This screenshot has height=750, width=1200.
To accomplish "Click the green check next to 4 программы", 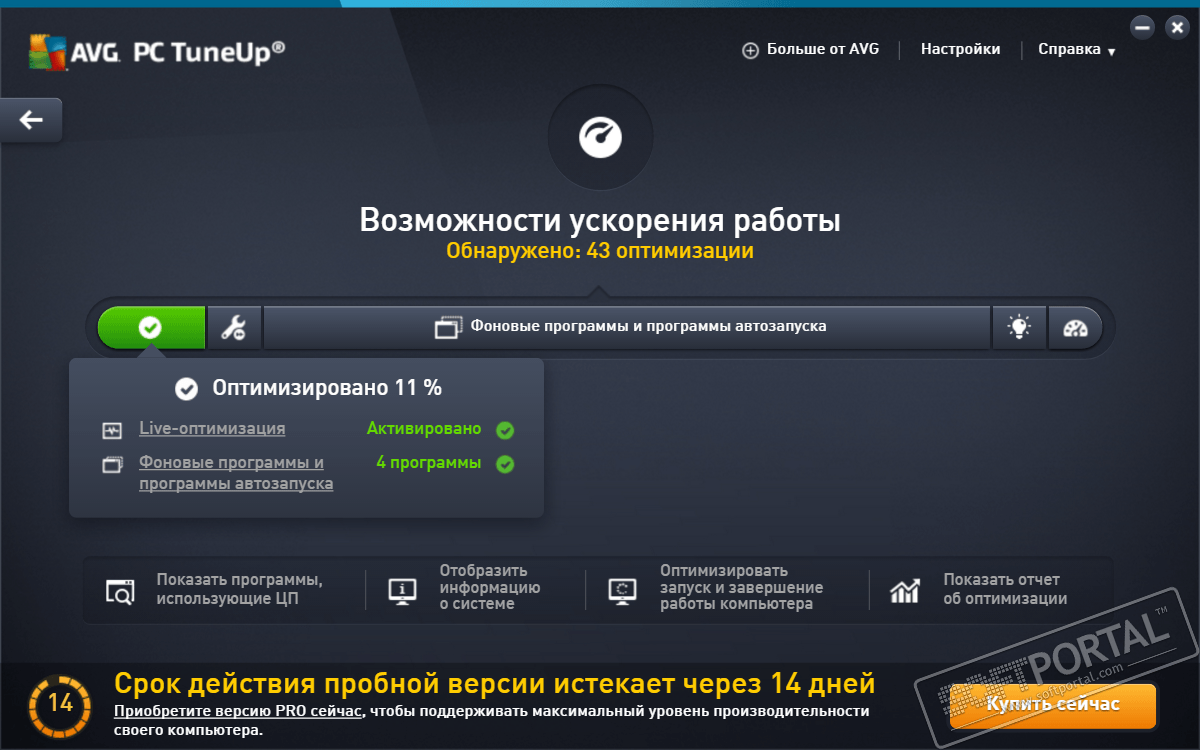I will coord(505,464).
